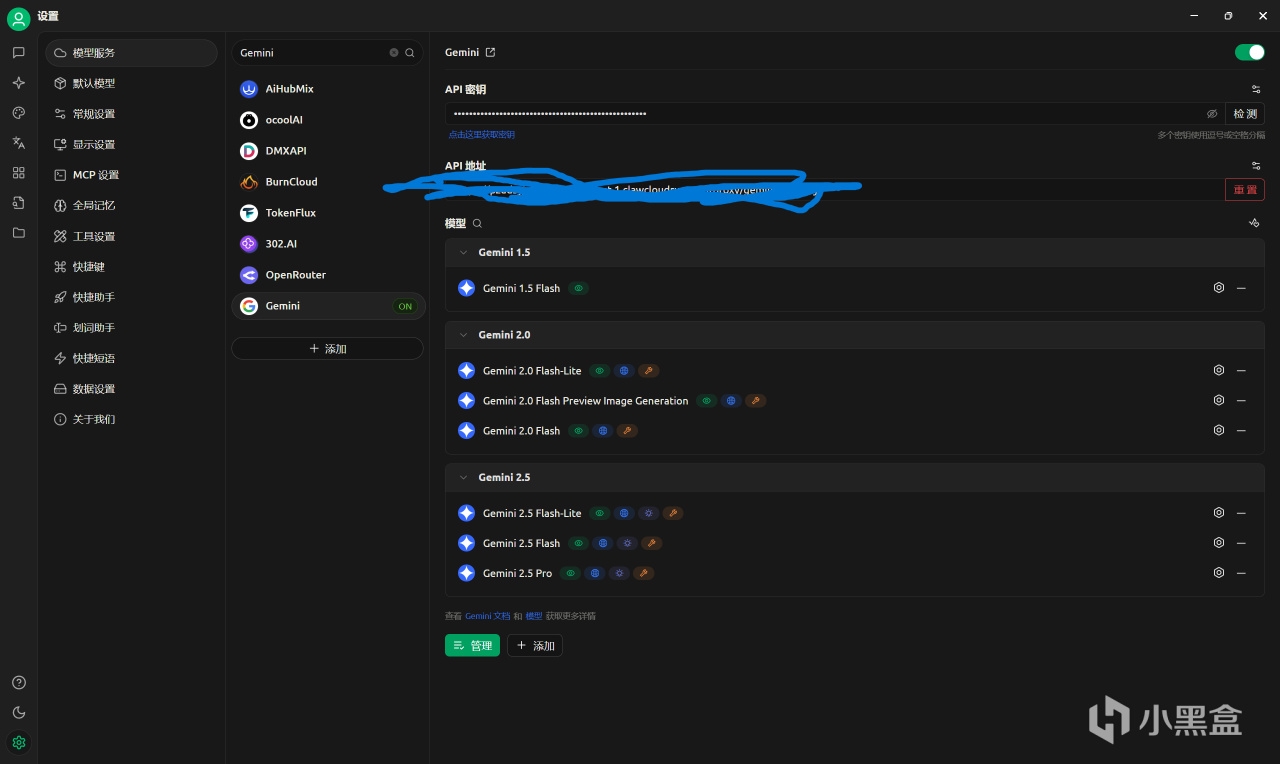The width and height of the screenshot is (1280, 764).
Task: Click 检测 to test the API key
Action: point(1245,114)
